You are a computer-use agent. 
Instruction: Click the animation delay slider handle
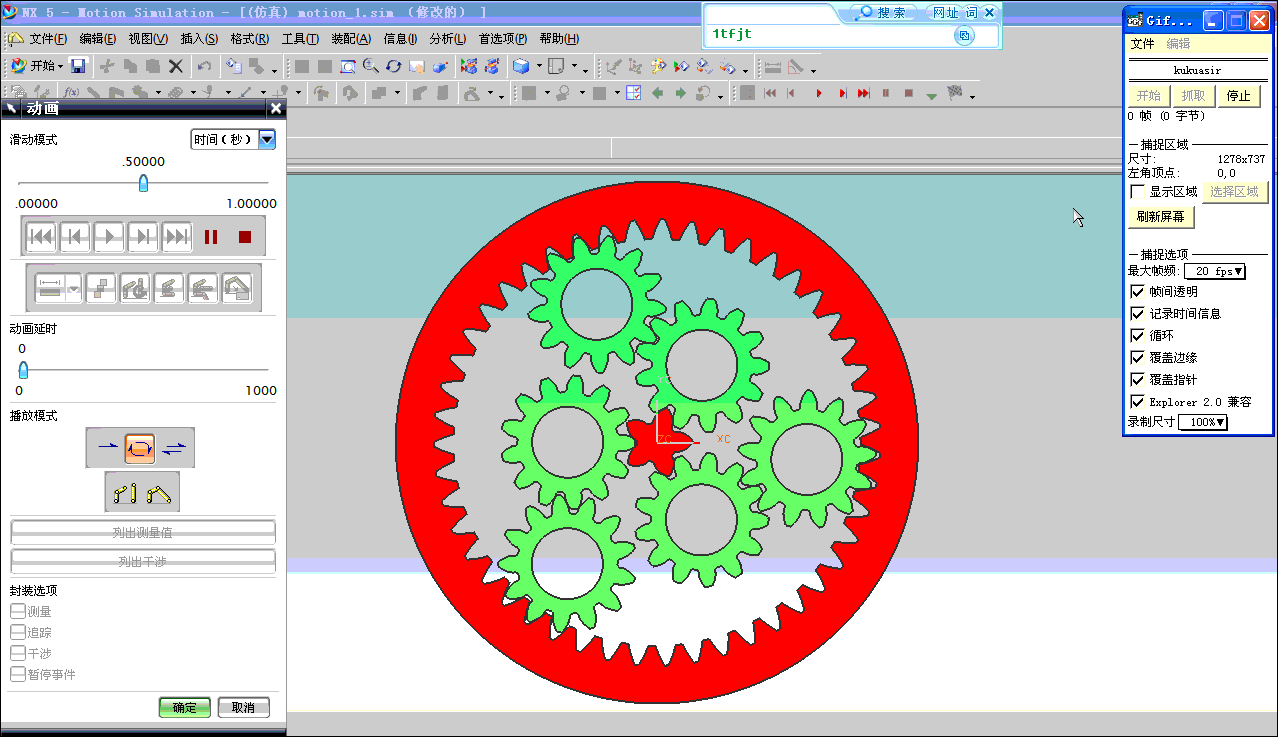(23, 369)
